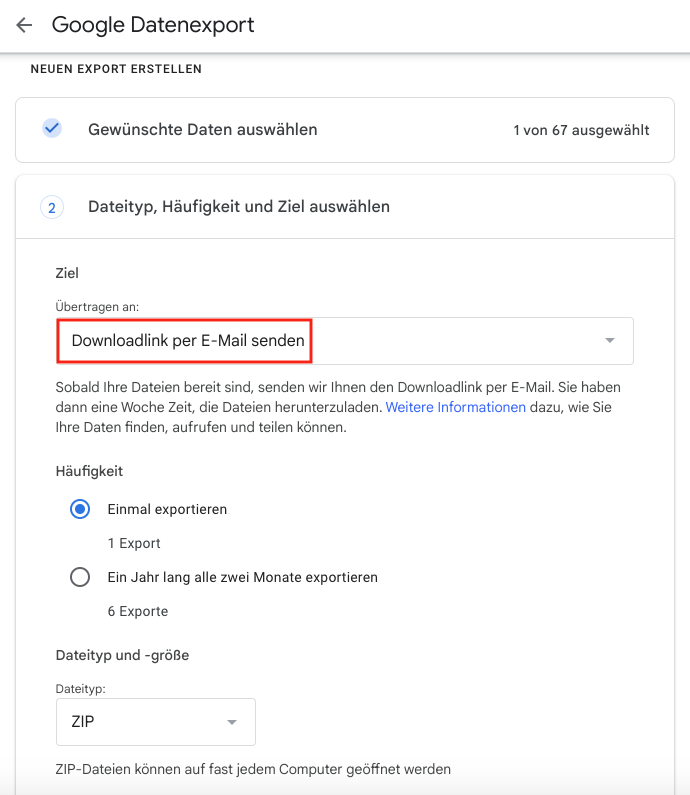Screen dimensions: 690x795
Task: Click the arrow beside ZIP
Action: pyautogui.click(x=232, y=722)
